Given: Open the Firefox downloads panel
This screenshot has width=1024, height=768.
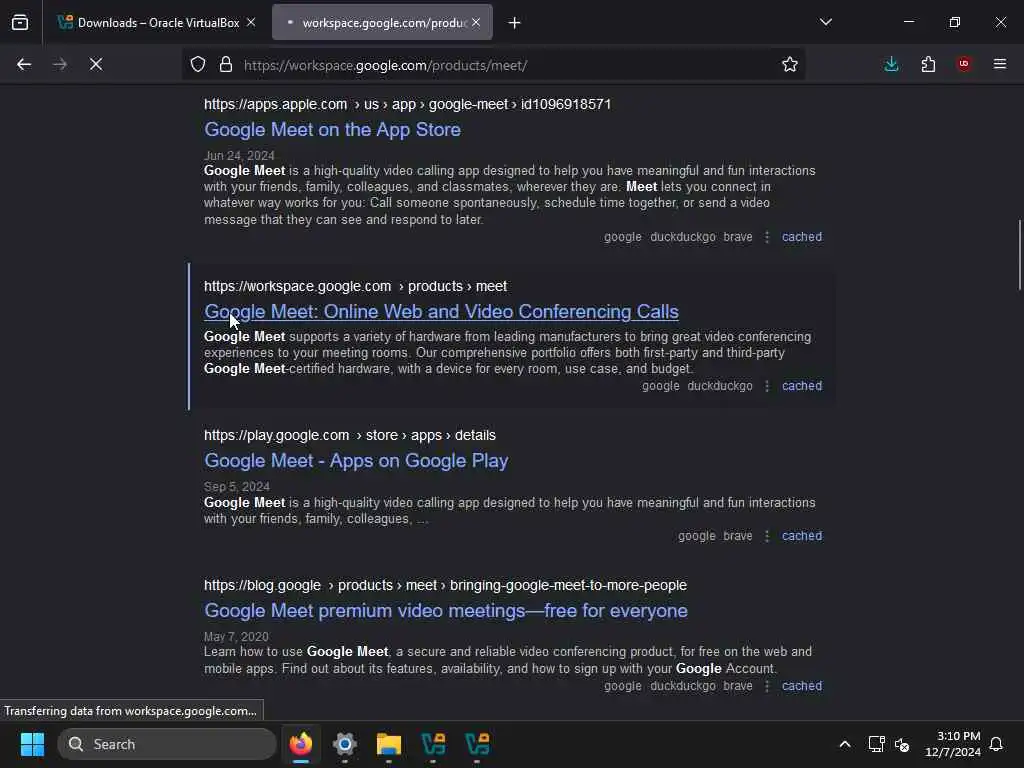Looking at the screenshot, I should pyautogui.click(x=891, y=64).
